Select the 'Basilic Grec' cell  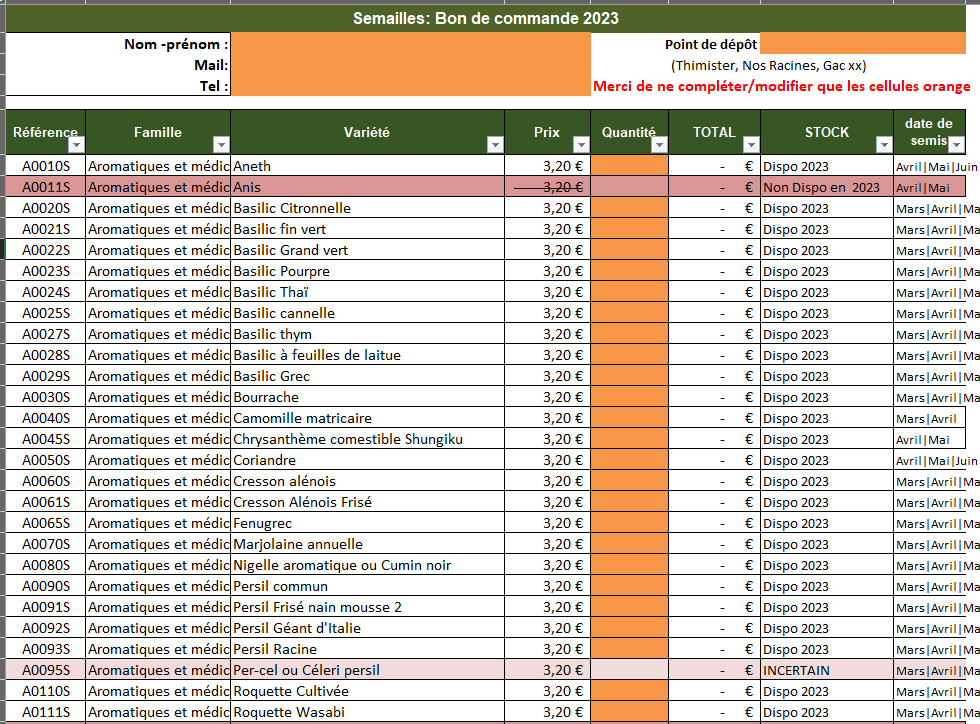click(368, 376)
